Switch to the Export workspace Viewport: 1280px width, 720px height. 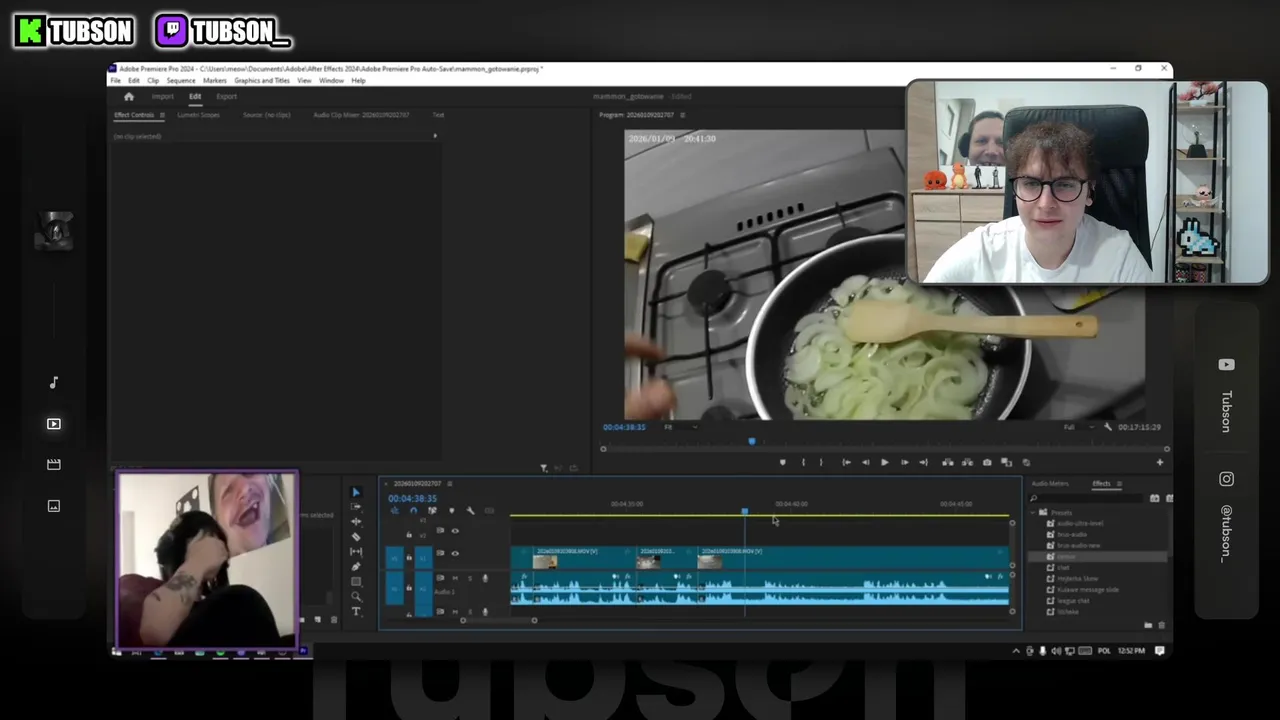pyautogui.click(x=227, y=97)
